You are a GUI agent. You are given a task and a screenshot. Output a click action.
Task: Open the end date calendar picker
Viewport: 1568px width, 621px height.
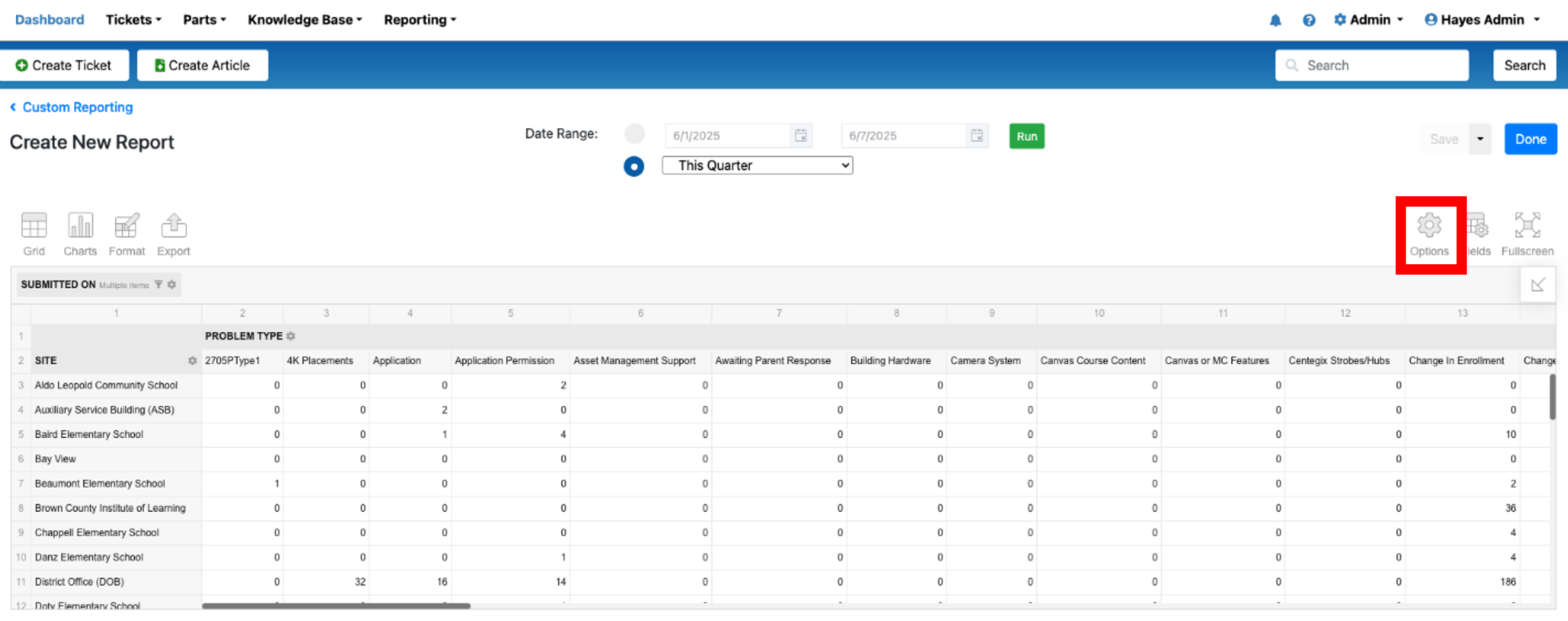[977, 136]
